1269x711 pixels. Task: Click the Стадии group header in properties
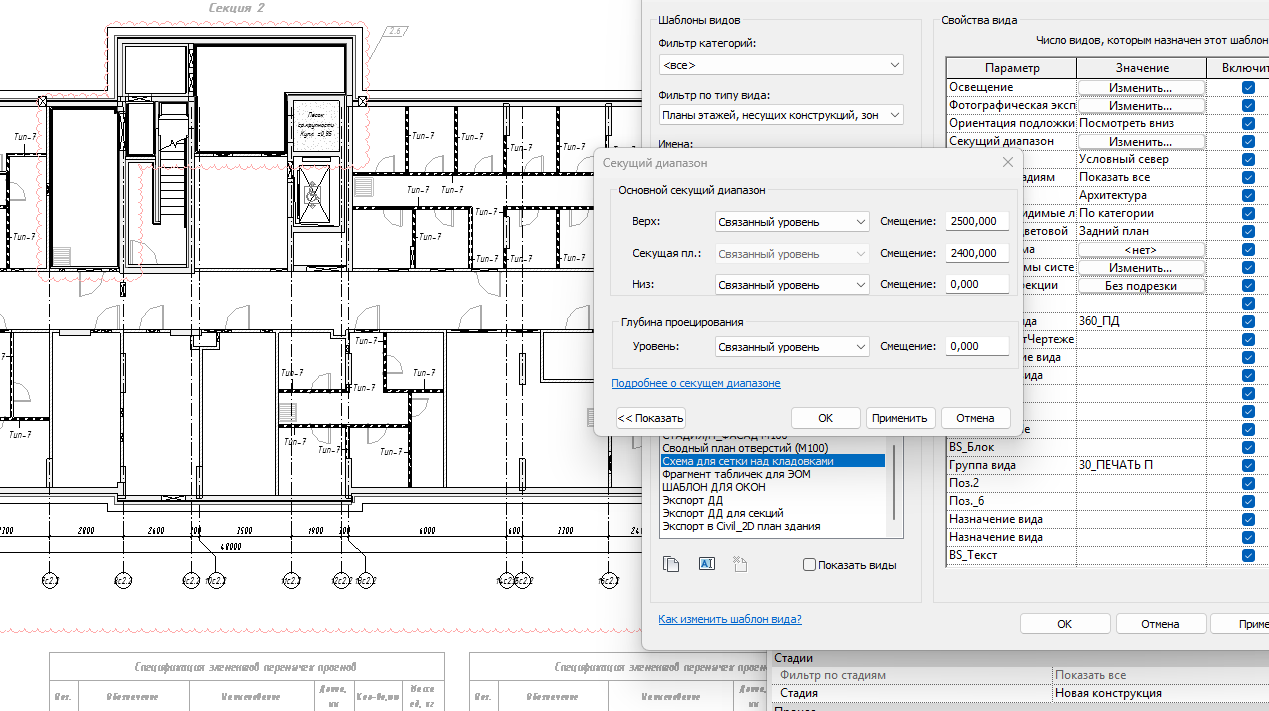point(1018,658)
